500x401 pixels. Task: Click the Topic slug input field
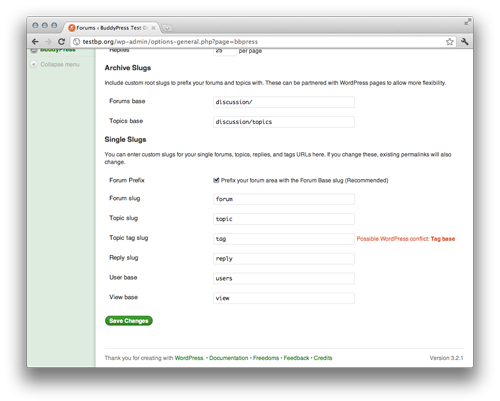point(284,219)
